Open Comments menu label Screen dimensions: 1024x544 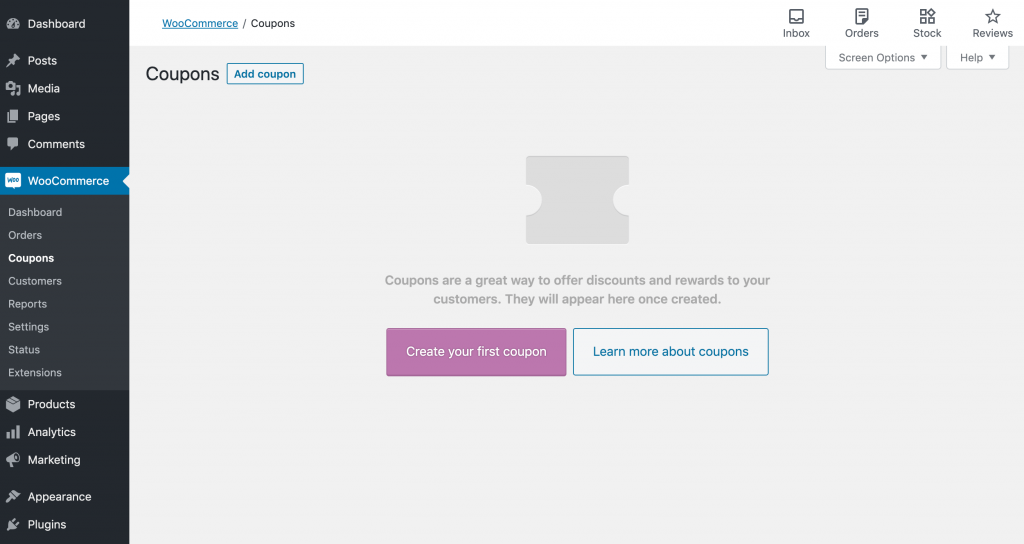point(56,144)
